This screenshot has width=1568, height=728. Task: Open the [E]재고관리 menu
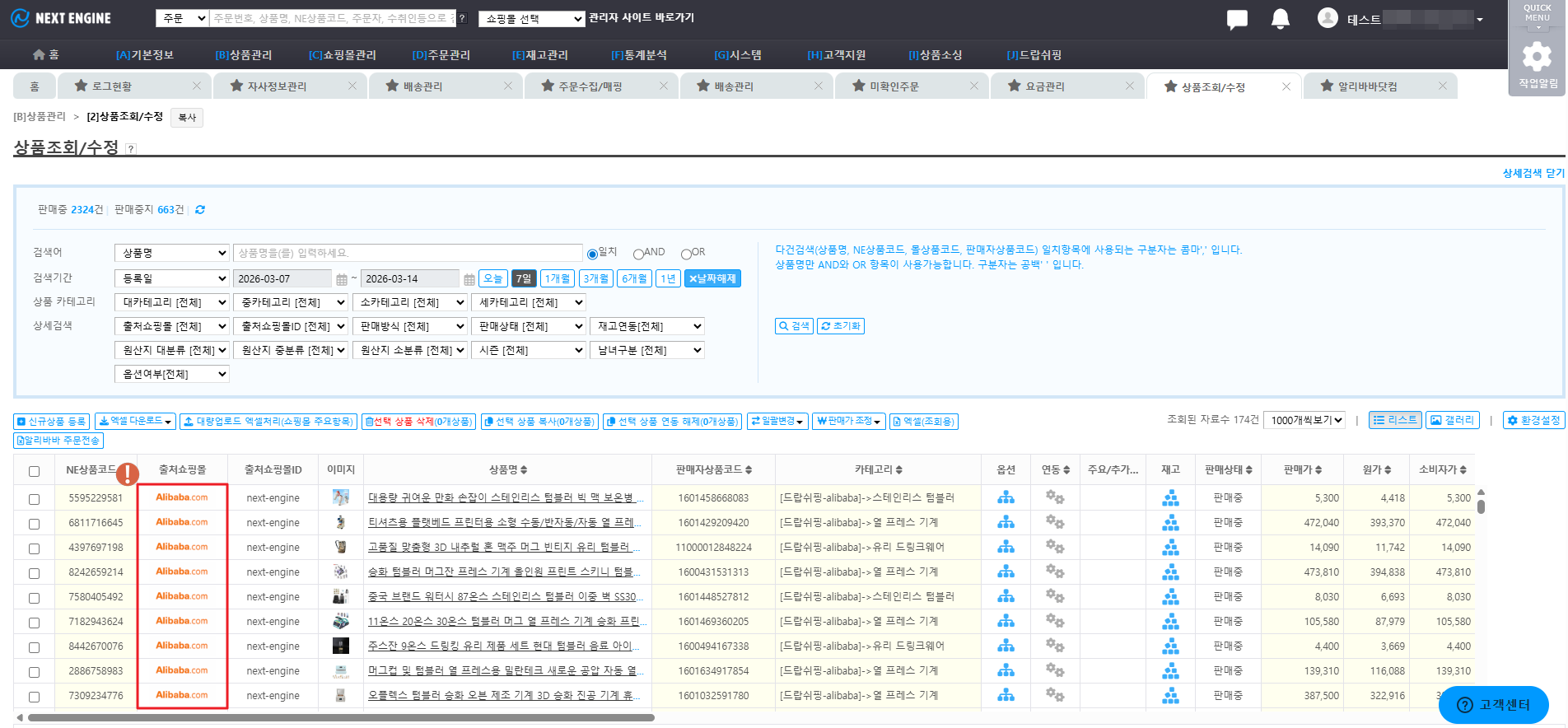tap(540, 55)
